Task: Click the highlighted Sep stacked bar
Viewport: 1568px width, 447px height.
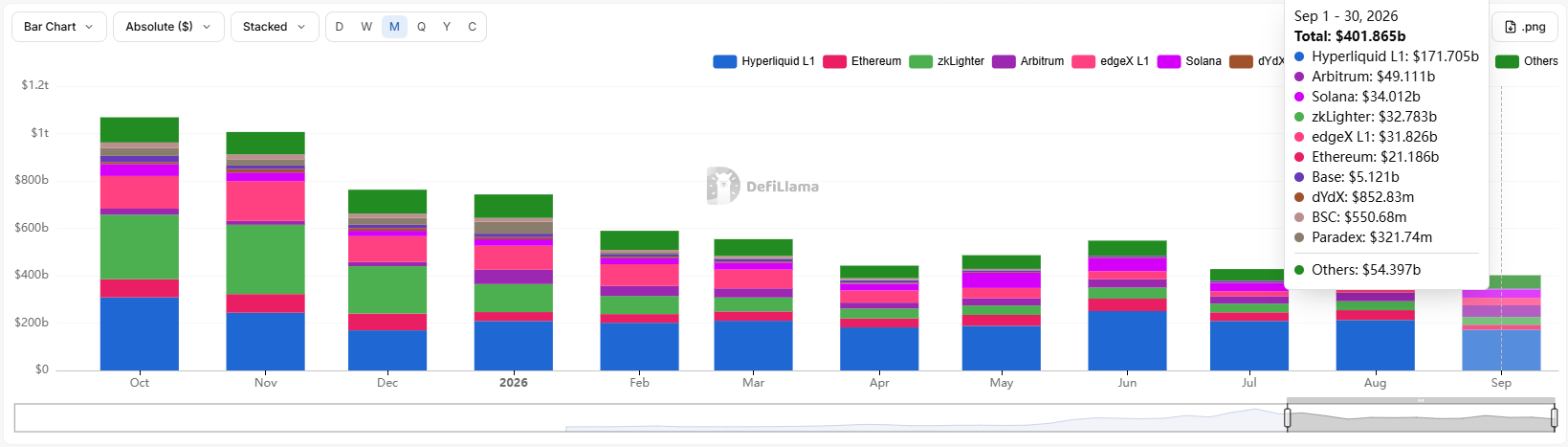Action: tap(1501, 324)
